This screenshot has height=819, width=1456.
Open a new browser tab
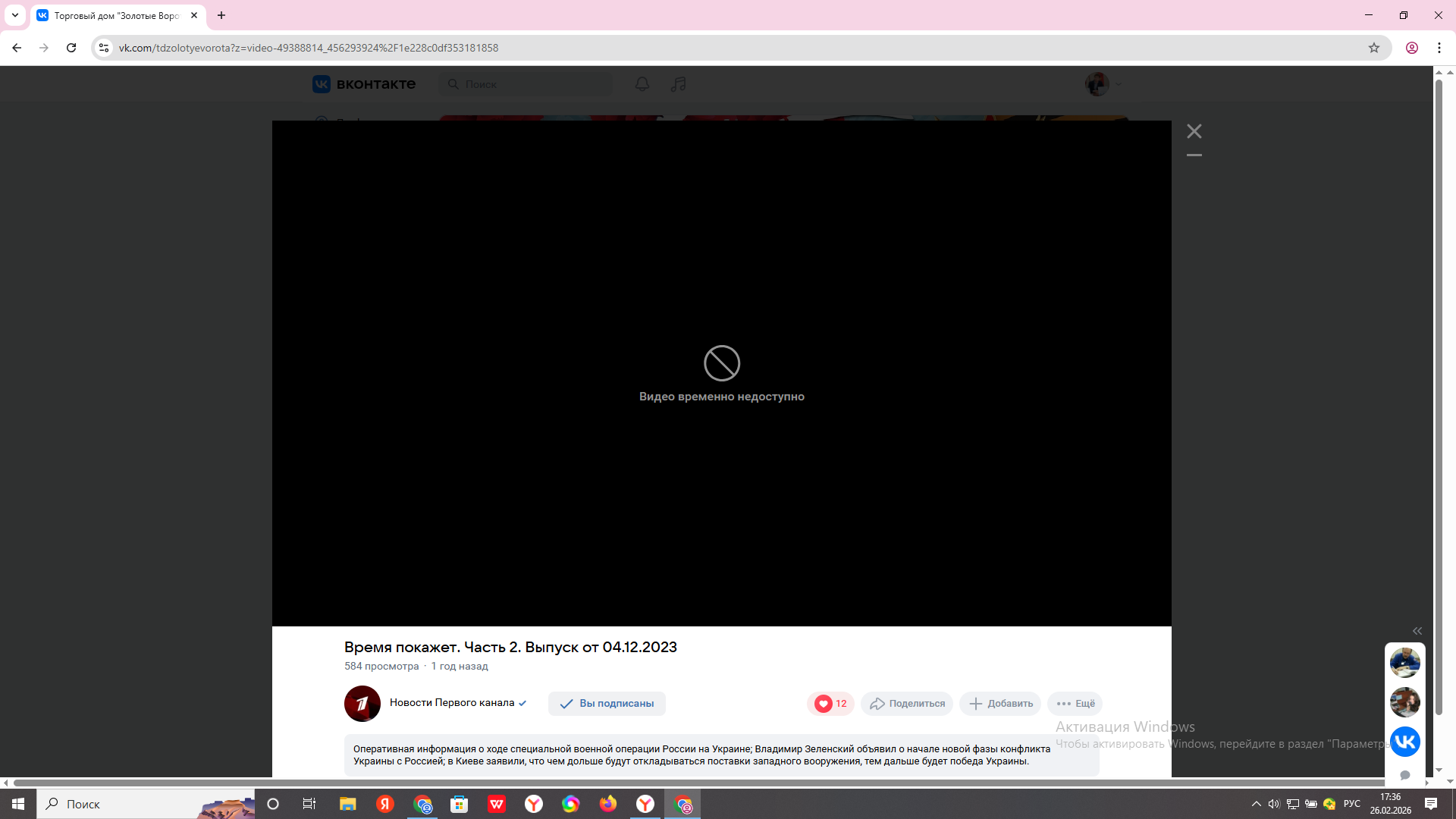tap(221, 15)
